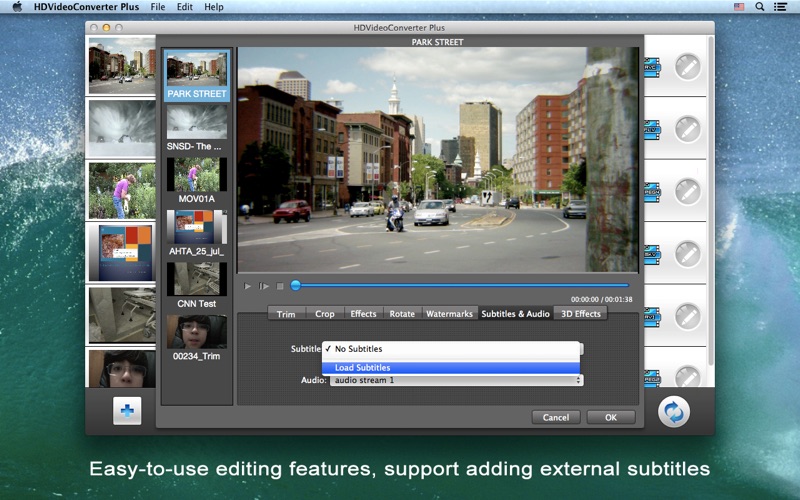Click the edit pencil for the colorful slide video row
Viewport: 800px width, 500px height.
pos(688,254)
